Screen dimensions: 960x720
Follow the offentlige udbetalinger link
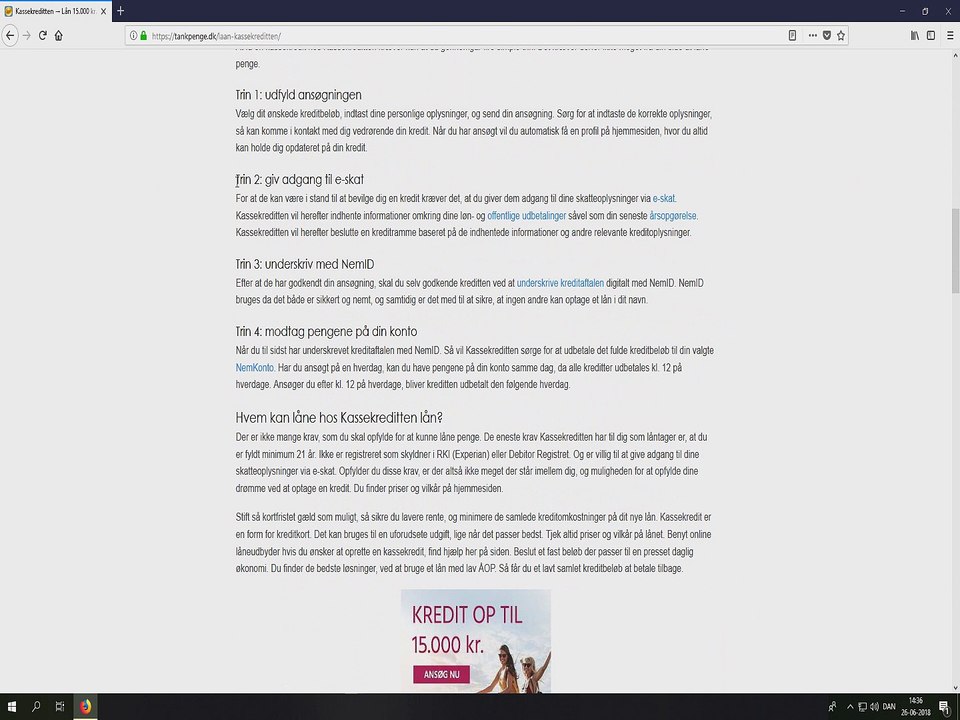click(527, 216)
